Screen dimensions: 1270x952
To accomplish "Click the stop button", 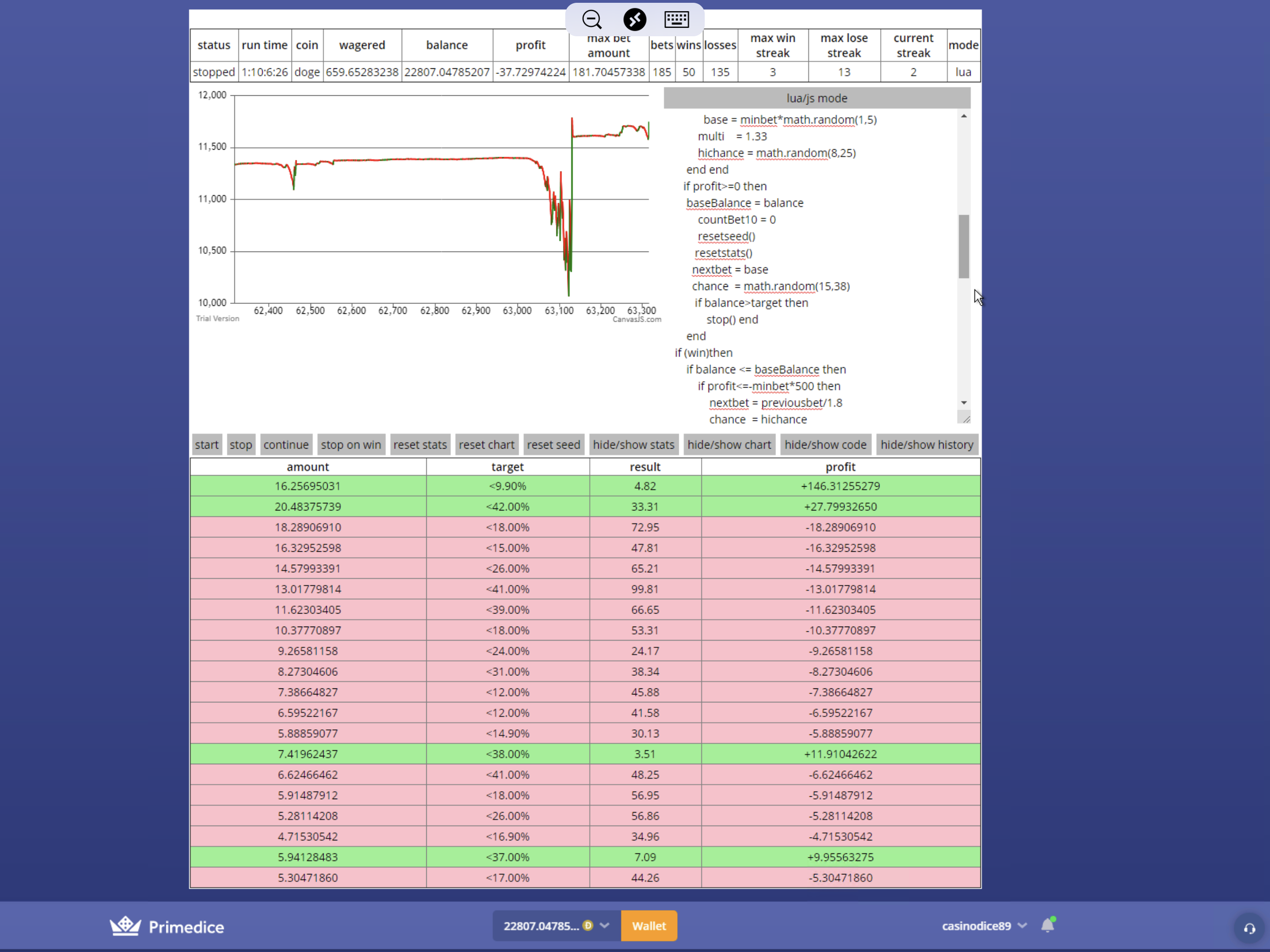I will click(x=240, y=444).
